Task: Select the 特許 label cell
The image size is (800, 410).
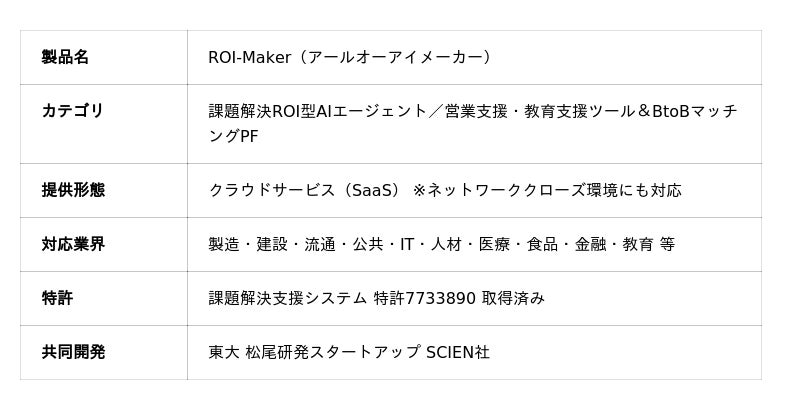Action: pos(57,298)
